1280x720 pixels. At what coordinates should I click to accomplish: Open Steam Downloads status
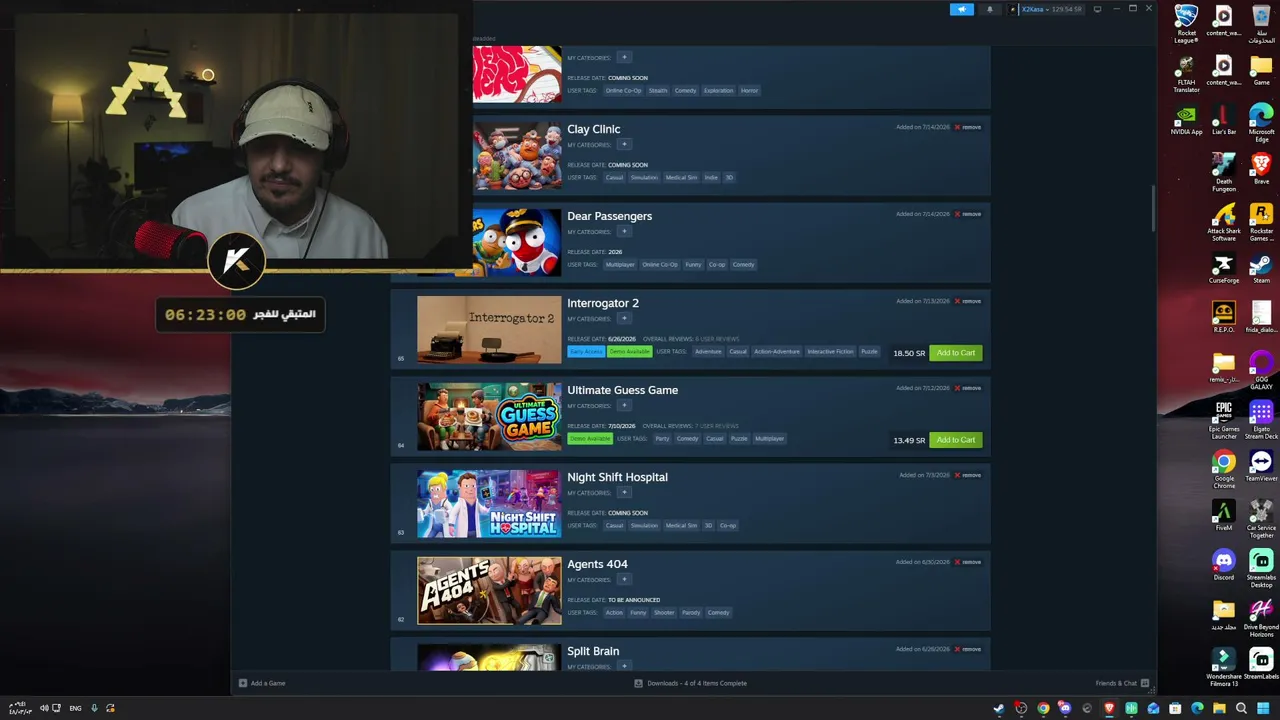click(x=691, y=683)
